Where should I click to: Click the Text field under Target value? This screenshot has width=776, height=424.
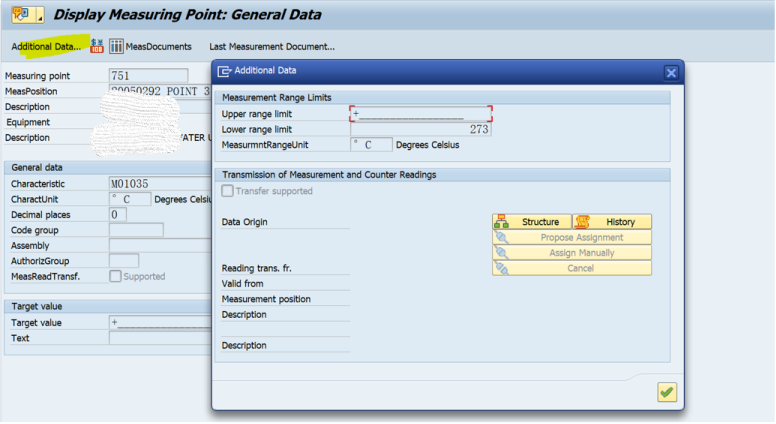(159, 338)
